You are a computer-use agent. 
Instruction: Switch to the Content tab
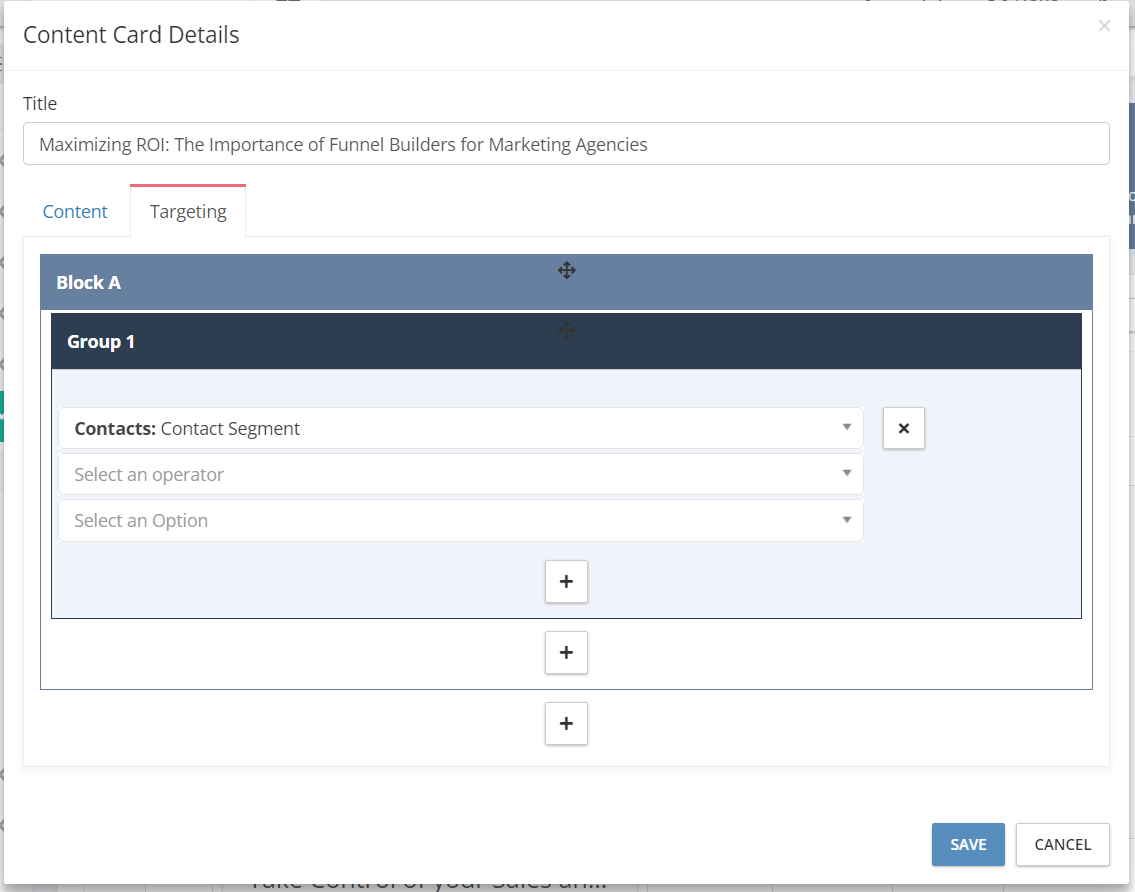point(75,211)
